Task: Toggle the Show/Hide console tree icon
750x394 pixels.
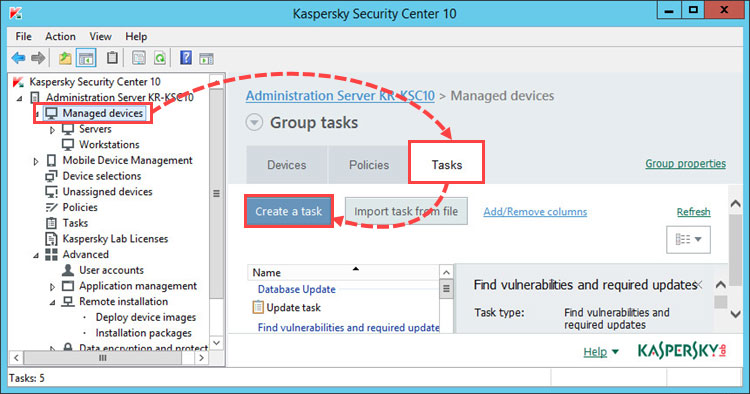Action: click(86, 58)
